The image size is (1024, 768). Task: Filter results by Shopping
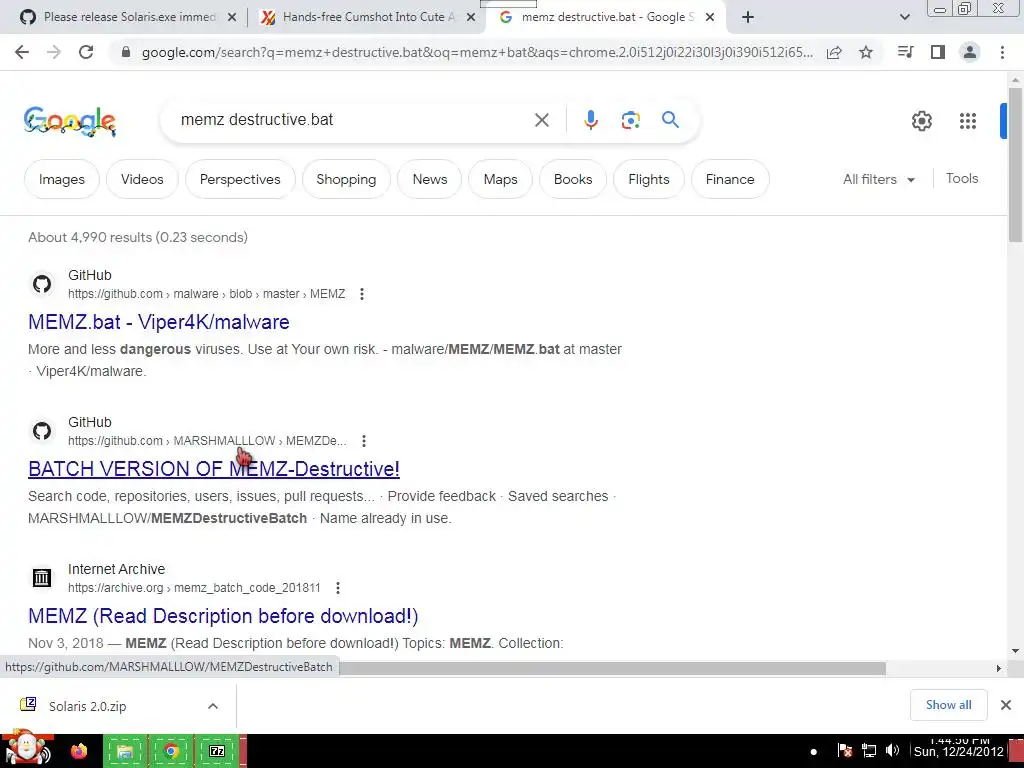click(346, 179)
